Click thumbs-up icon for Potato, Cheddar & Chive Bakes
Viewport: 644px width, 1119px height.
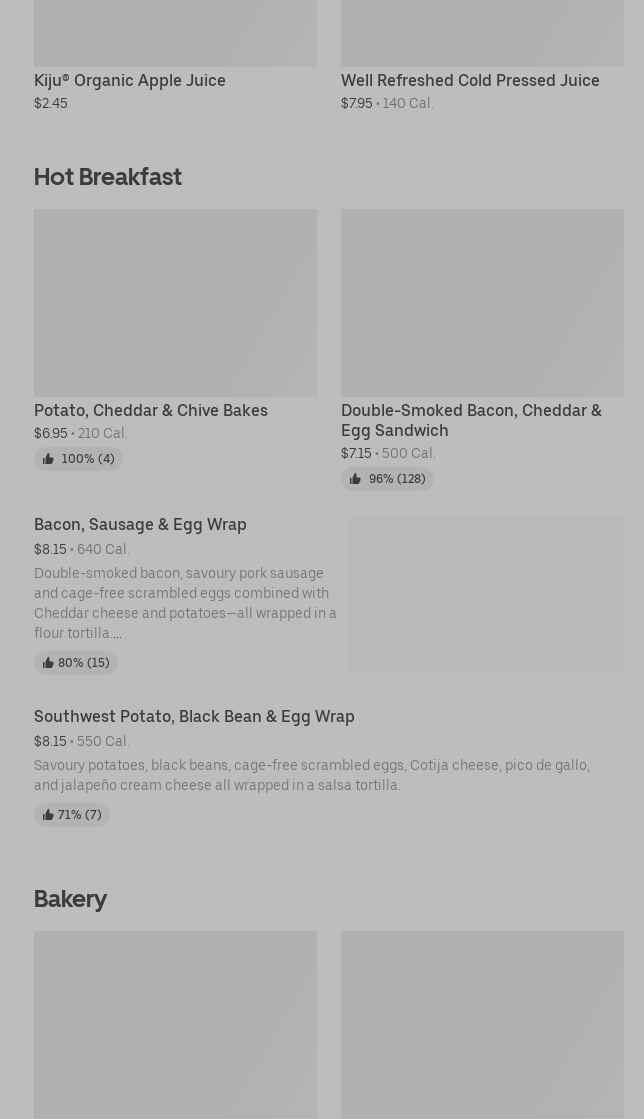48,459
